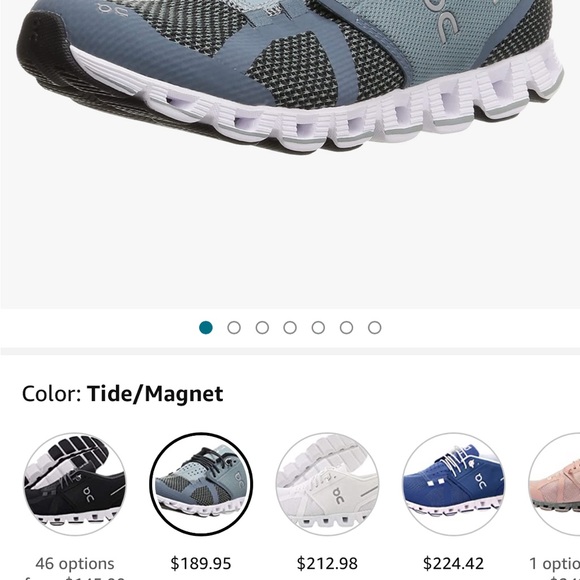Tap the $189.95 price label
Screen dimensions: 580x580
coord(201,563)
